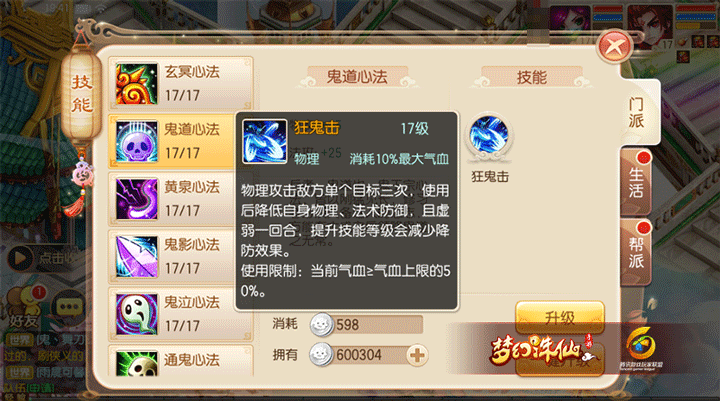720x401 pixels.
Task: Tap the plus icon to add silver
Action: pyautogui.click(x=417, y=355)
